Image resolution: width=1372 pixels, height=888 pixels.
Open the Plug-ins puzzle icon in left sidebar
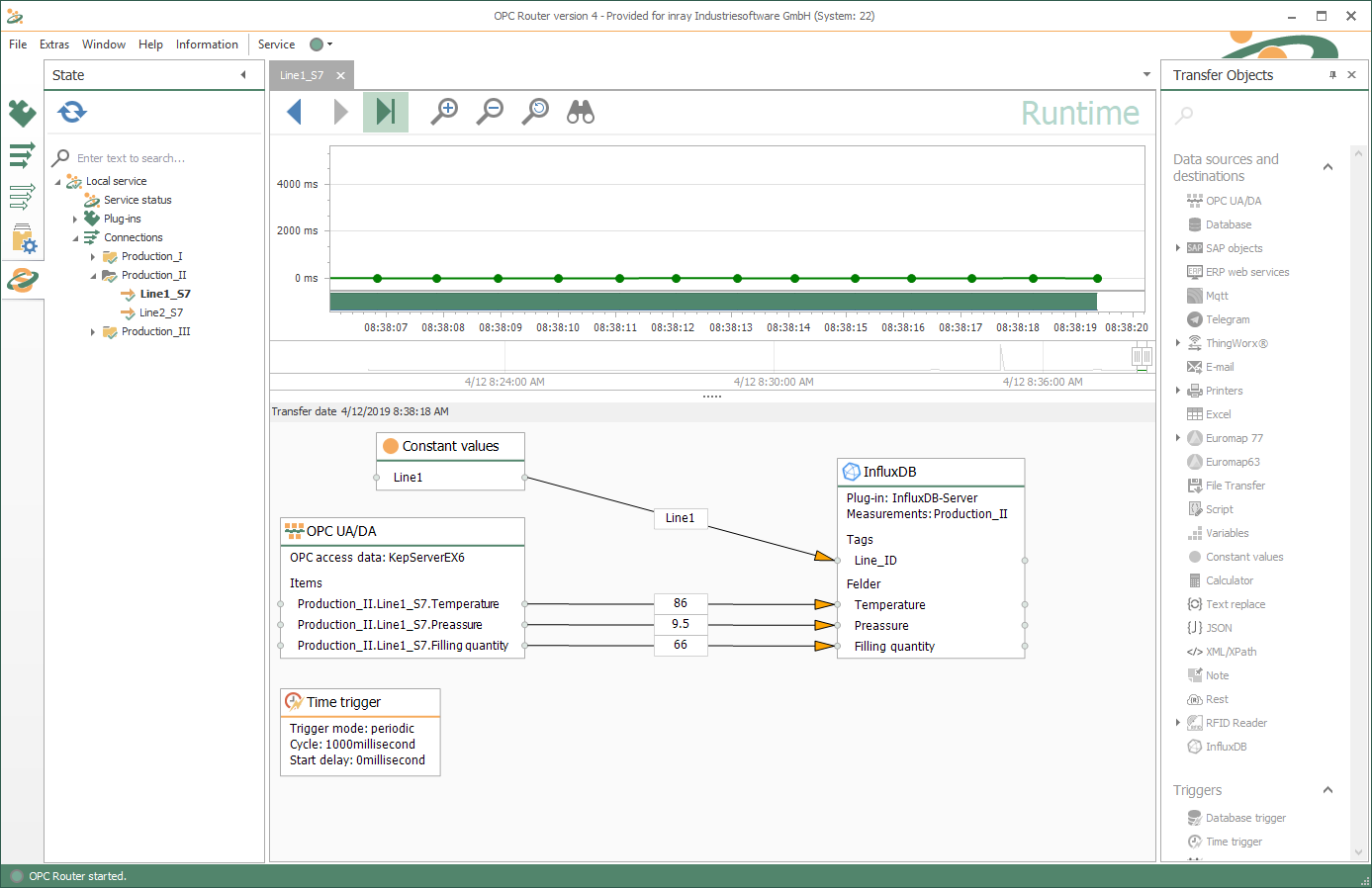[x=22, y=114]
